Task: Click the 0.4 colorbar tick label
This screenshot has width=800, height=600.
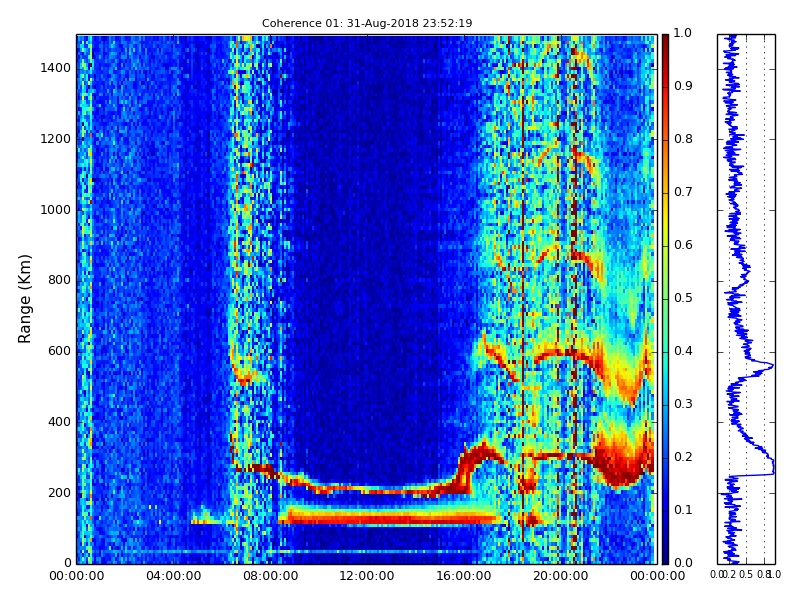Action: [x=683, y=351]
